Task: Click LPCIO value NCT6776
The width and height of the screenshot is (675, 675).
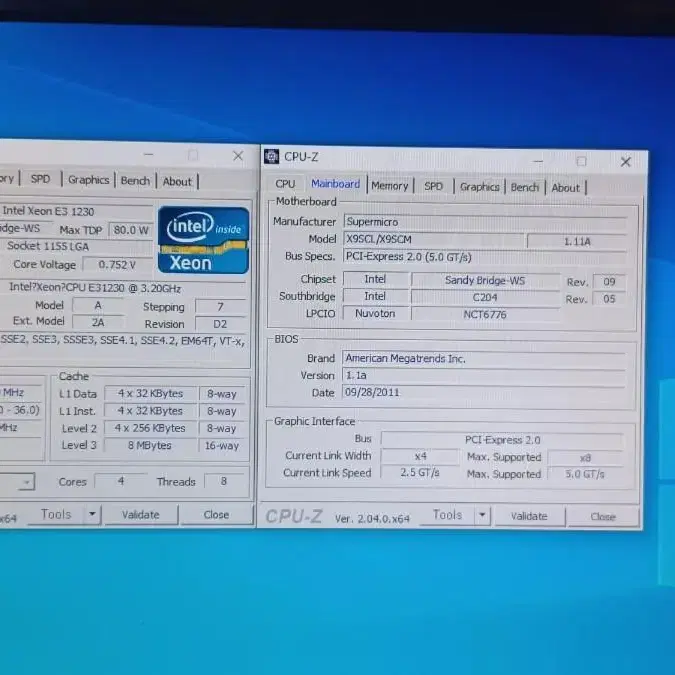Action: [x=485, y=314]
